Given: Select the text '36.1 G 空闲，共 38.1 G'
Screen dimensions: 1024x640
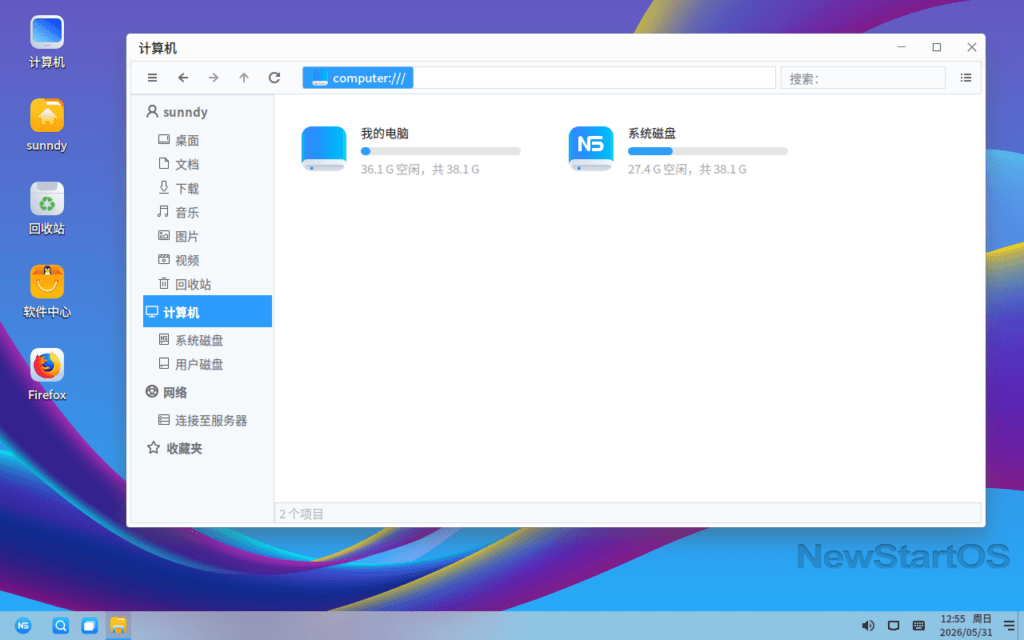Looking at the screenshot, I should pyautogui.click(x=420, y=169).
